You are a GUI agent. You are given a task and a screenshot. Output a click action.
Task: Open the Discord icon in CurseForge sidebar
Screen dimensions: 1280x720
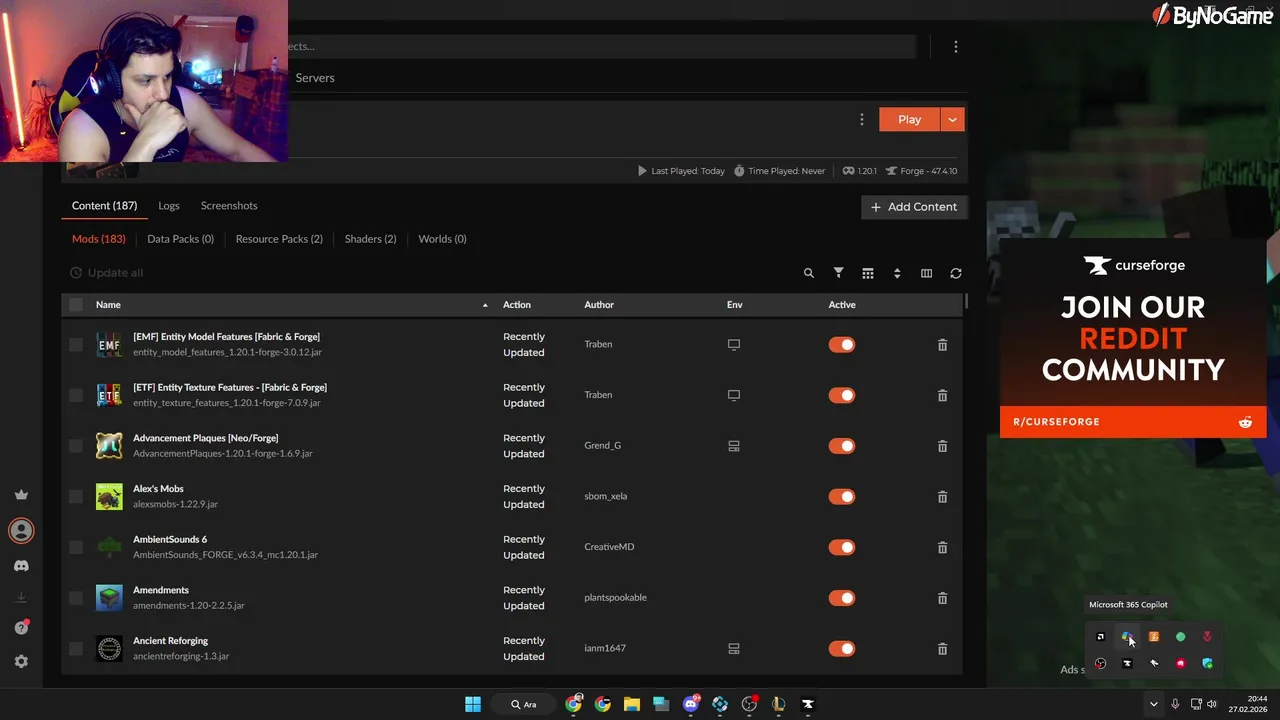click(21, 566)
